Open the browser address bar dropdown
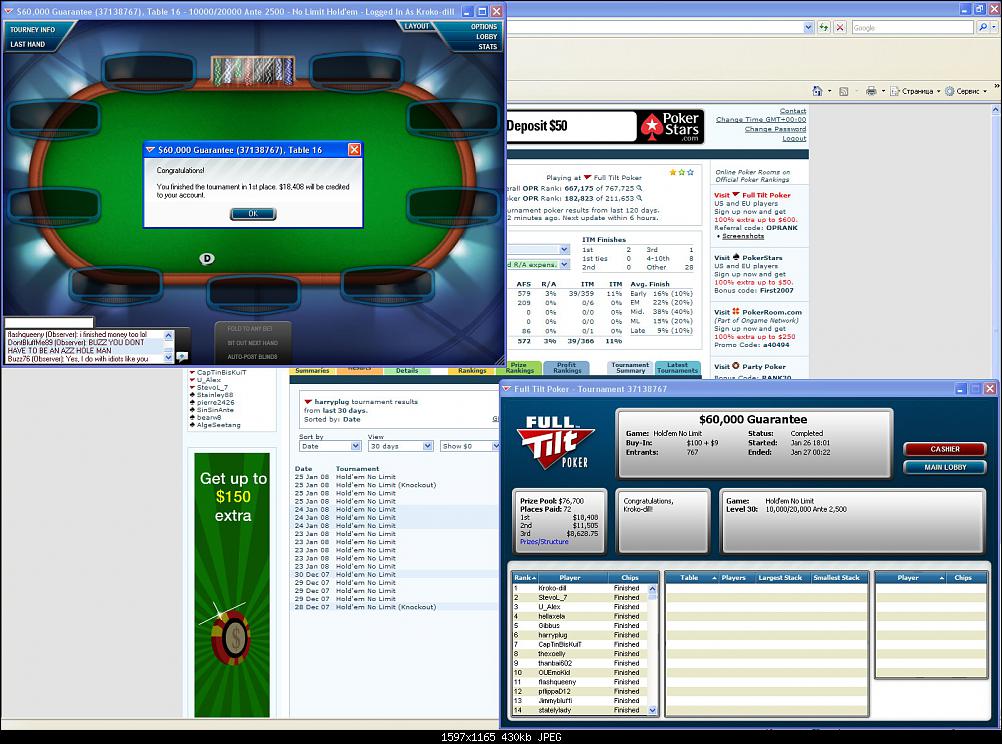 pyautogui.click(x=808, y=27)
